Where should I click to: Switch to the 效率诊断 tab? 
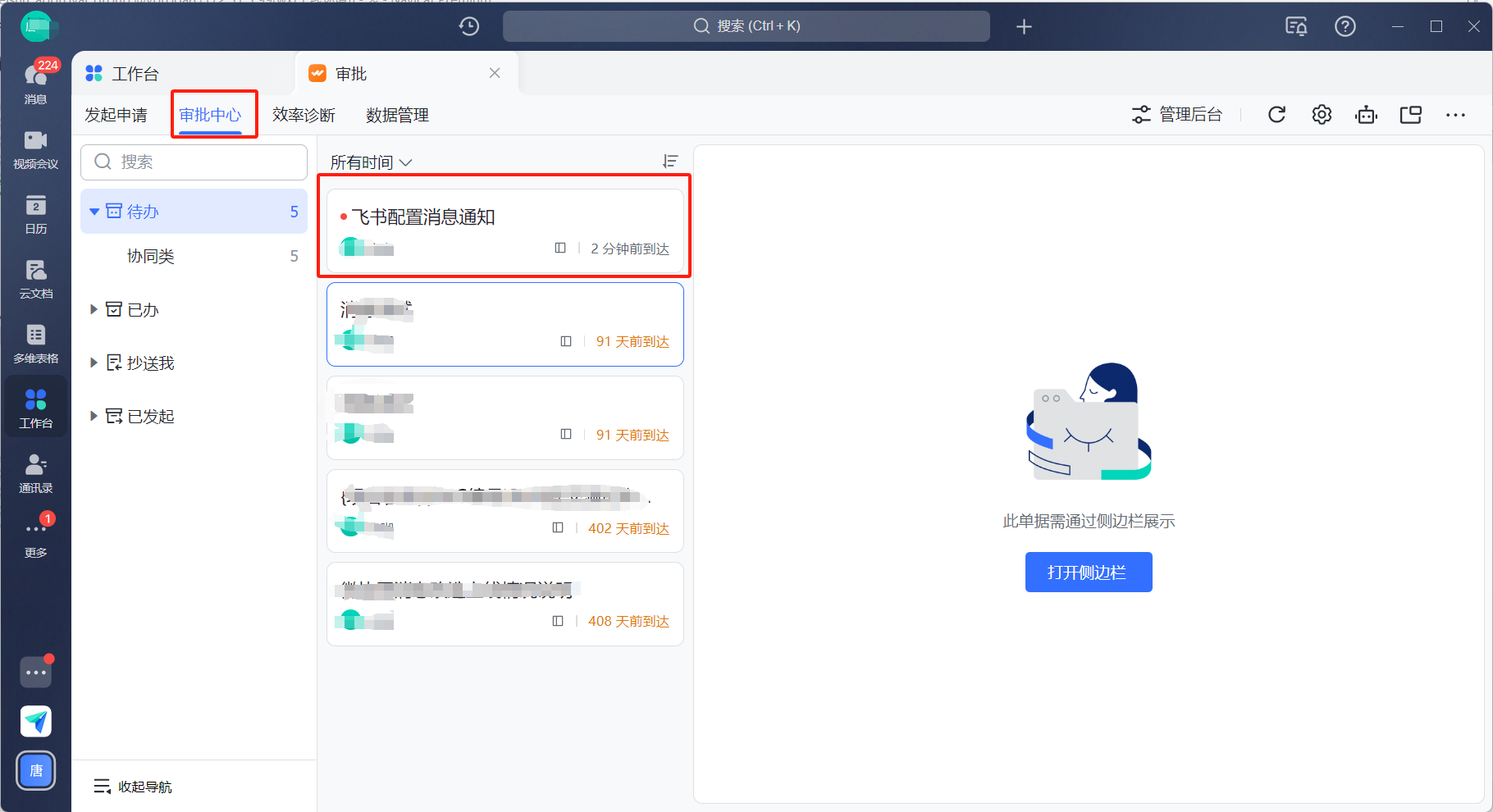[304, 115]
